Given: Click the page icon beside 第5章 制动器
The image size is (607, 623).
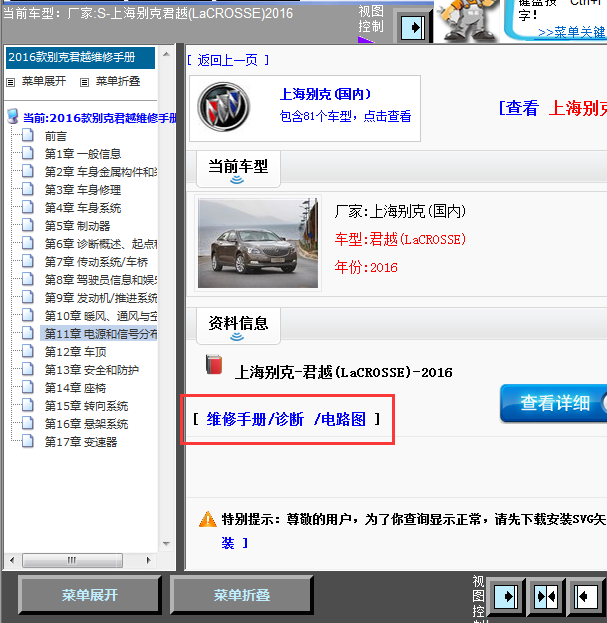Looking at the screenshot, I should coord(27,225).
